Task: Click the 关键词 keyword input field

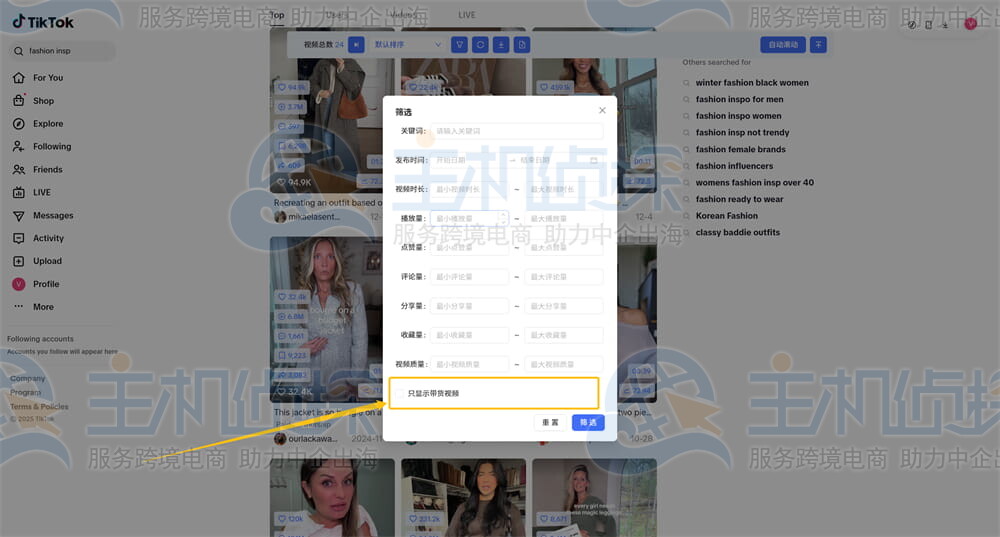Action: click(x=516, y=131)
